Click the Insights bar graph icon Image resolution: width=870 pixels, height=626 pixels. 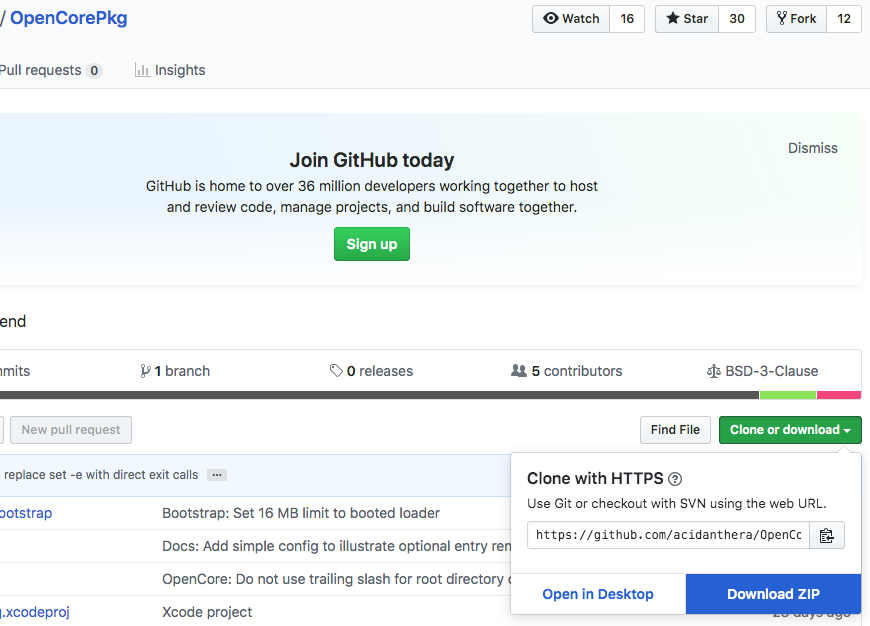[x=142, y=70]
